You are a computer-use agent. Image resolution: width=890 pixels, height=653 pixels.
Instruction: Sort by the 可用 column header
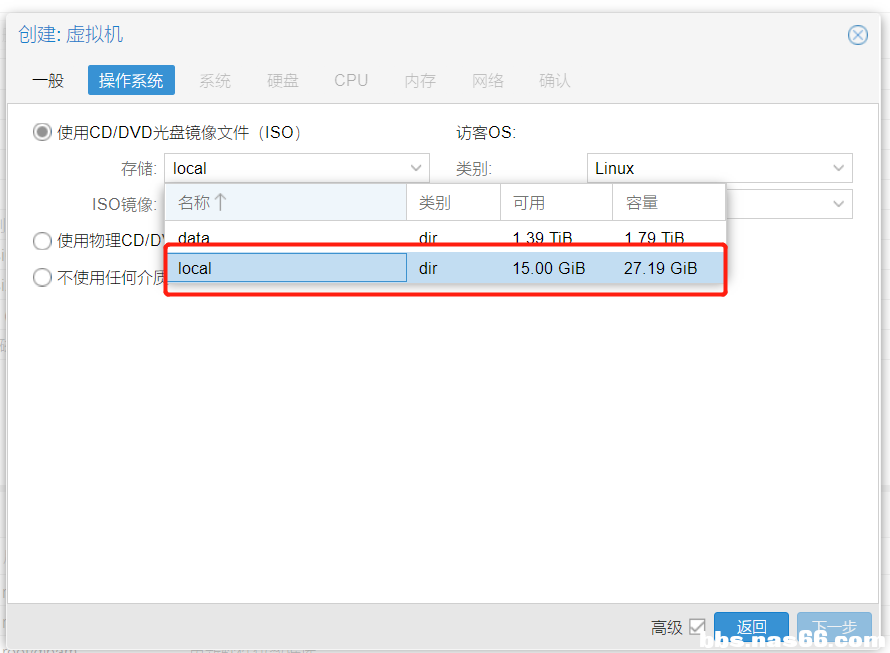coord(529,203)
